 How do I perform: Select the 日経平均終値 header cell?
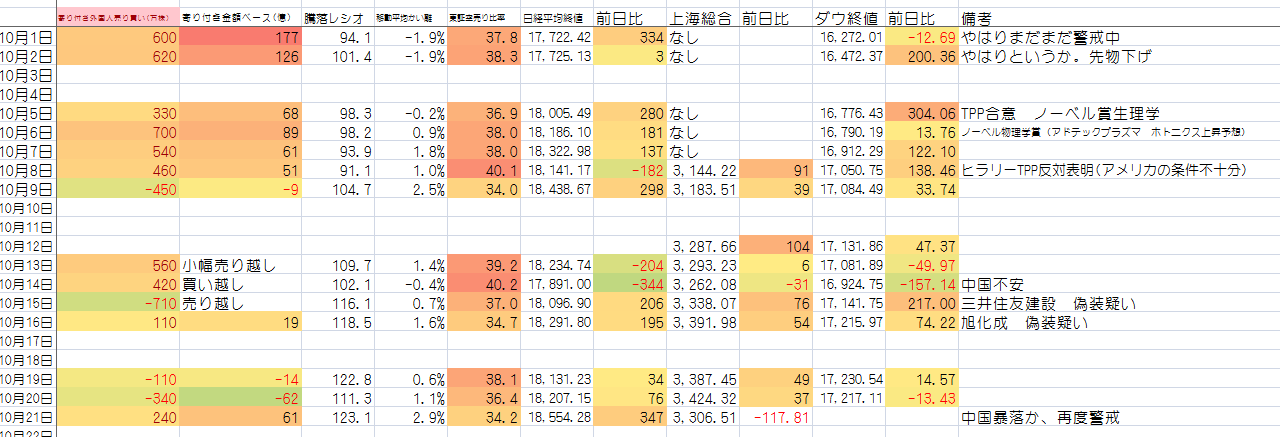(x=555, y=17)
